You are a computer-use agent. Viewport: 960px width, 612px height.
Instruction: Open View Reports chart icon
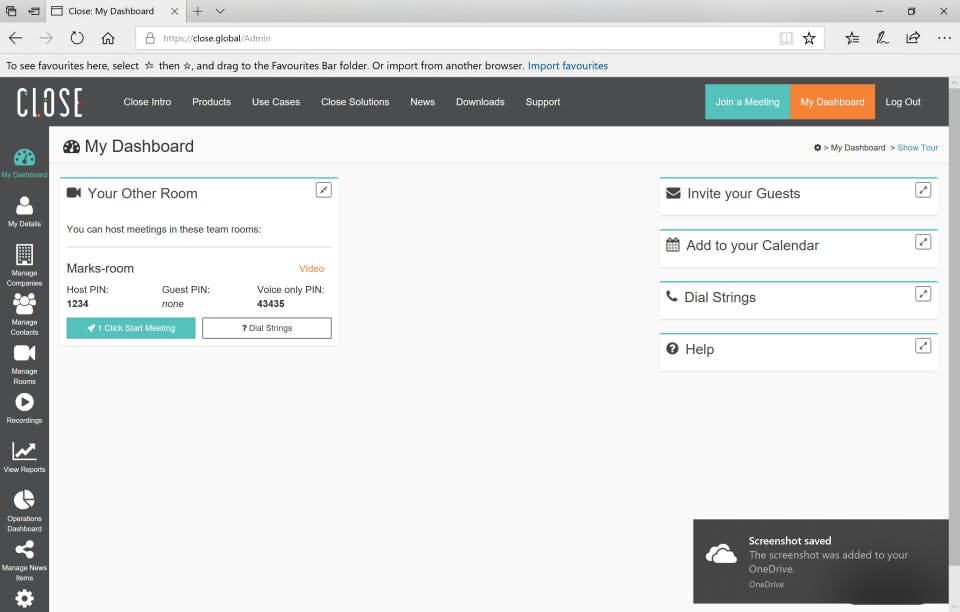pyautogui.click(x=24, y=451)
